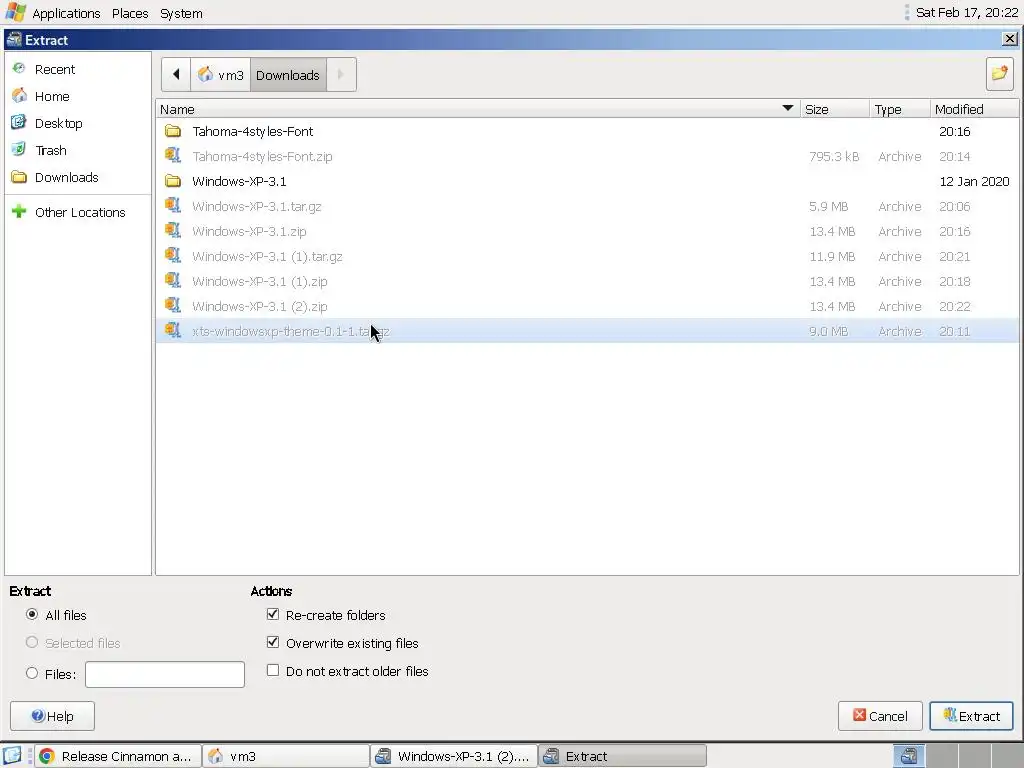
Task: Click the Help button
Action: 52,716
